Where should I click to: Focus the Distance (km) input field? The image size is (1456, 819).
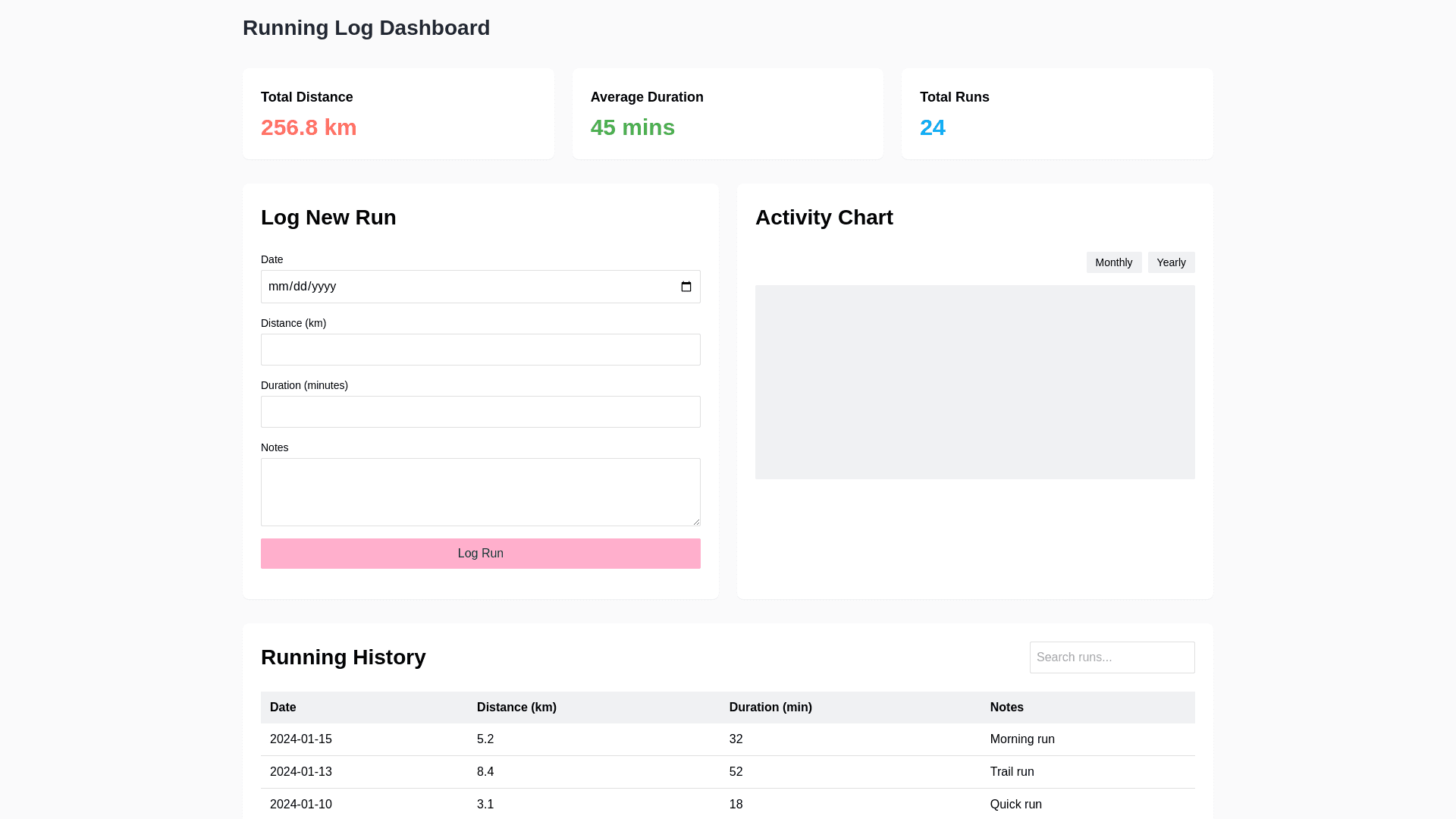pos(480,350)
